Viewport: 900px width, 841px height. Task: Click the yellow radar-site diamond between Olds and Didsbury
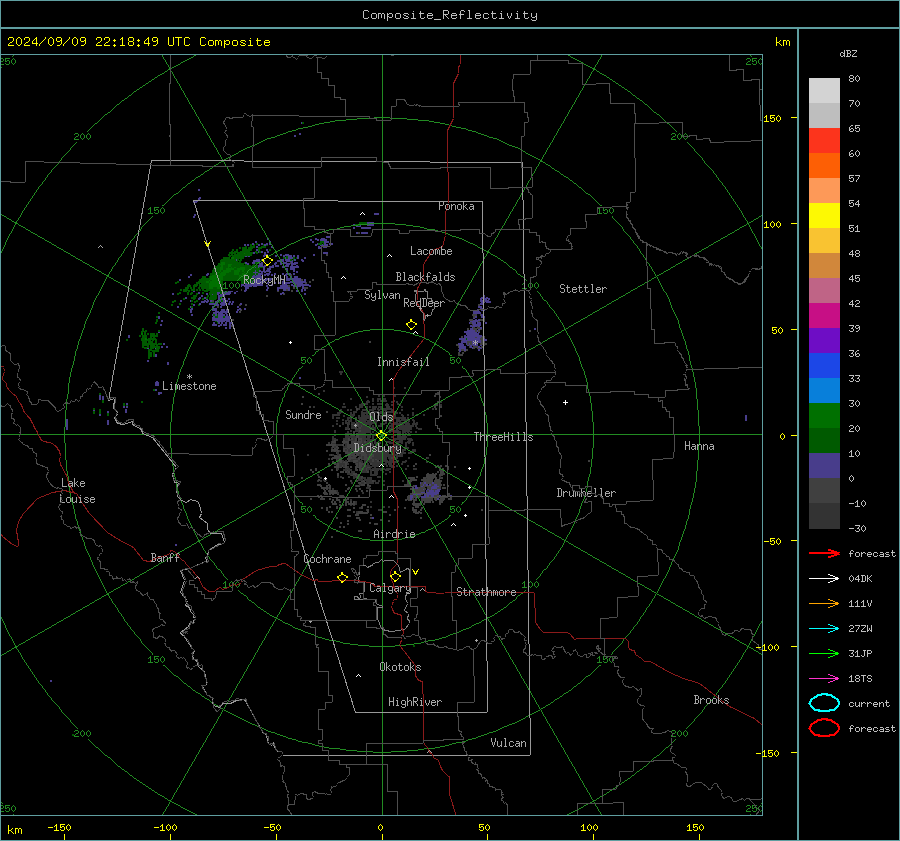tap(381, 435)
